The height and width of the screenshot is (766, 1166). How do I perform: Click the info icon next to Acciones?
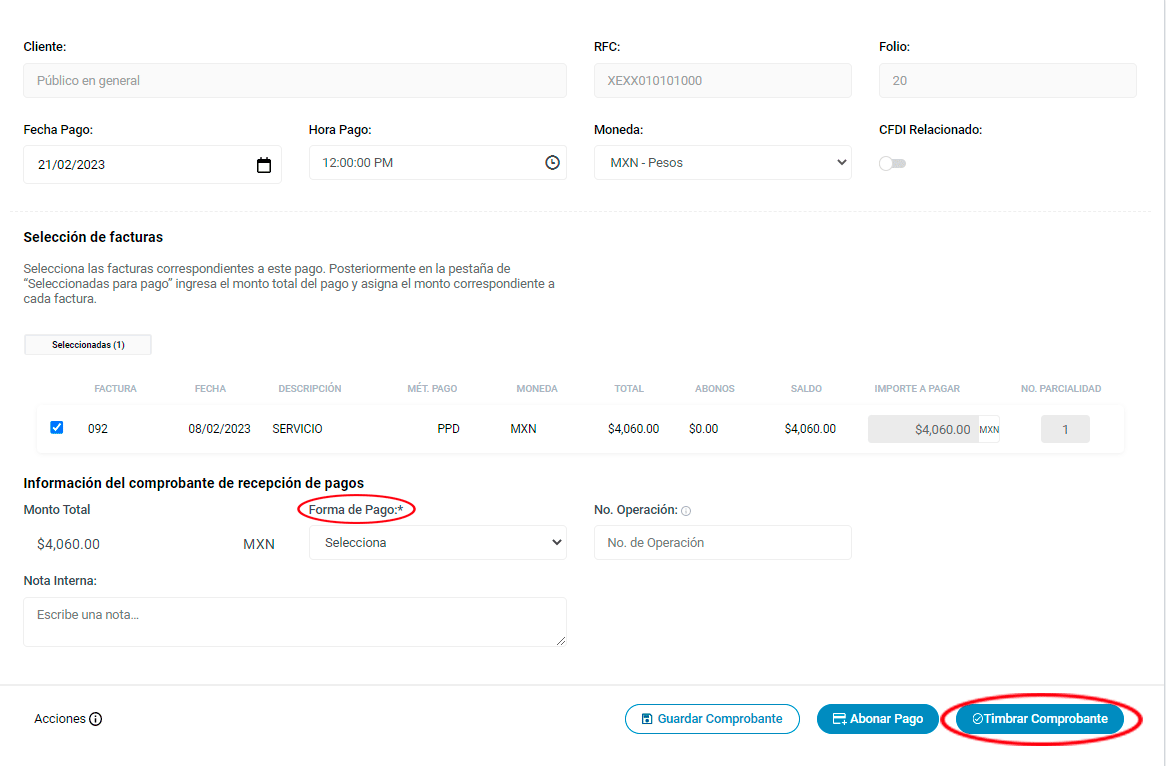95,719
